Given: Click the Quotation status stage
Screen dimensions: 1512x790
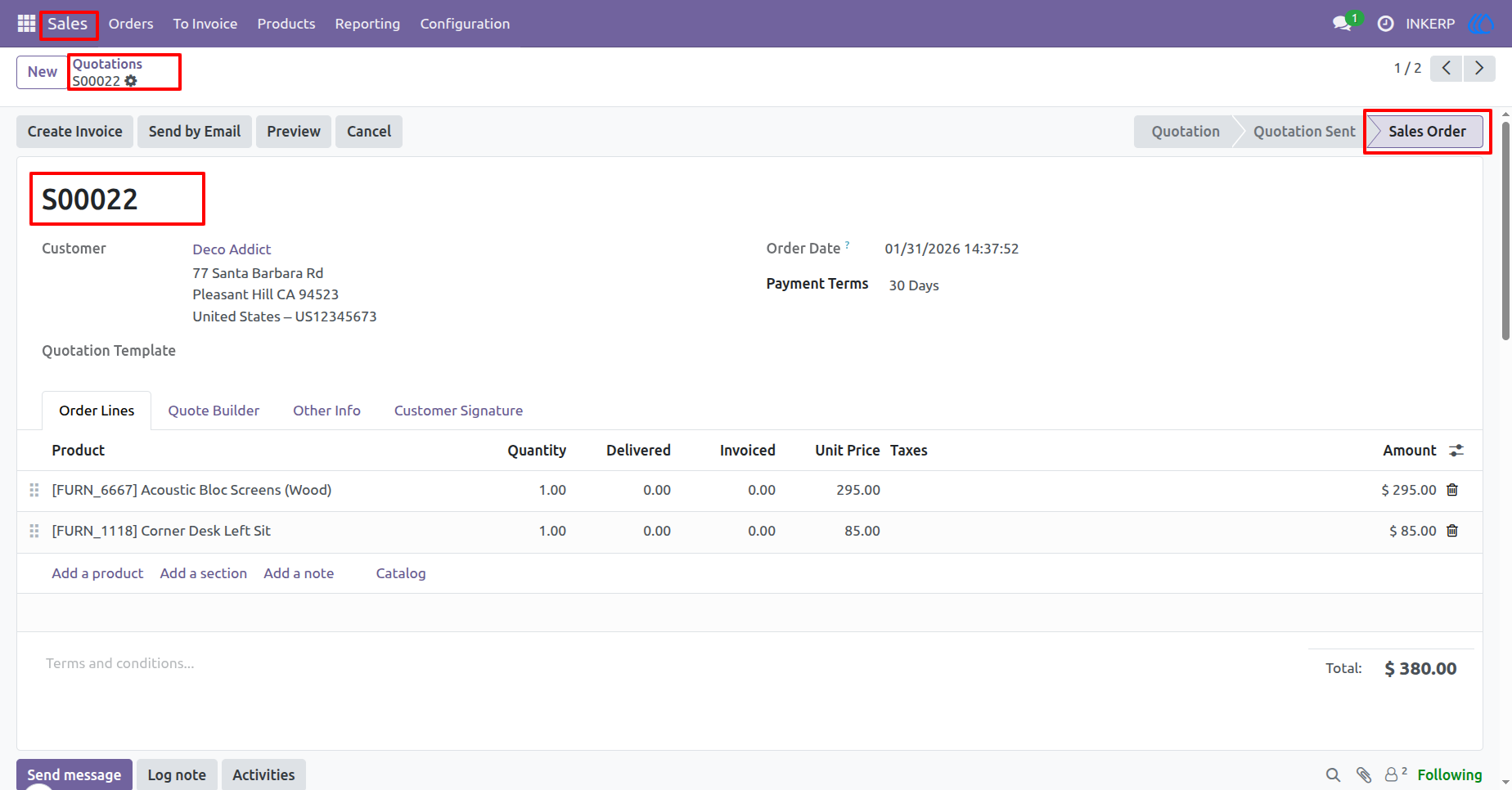Looking at the screenshot, I should pos(1186,132).
